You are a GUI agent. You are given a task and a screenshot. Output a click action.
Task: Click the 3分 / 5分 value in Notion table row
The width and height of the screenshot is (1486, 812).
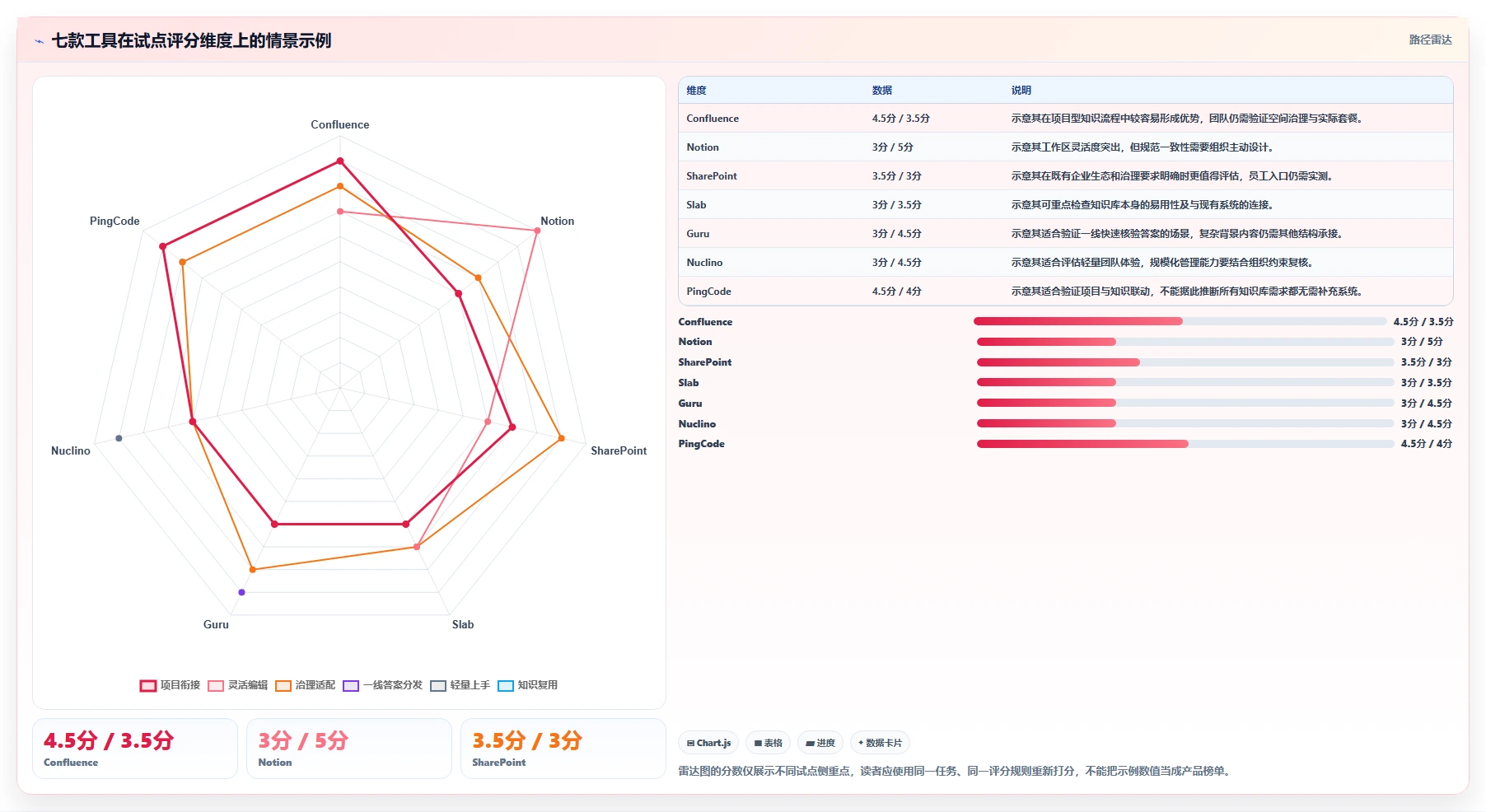click(x=893, y=147)
